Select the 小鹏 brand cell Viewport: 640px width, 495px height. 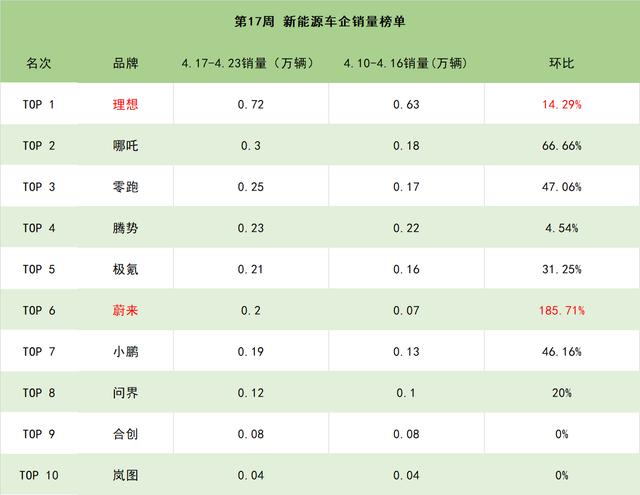tap(125, 351)
